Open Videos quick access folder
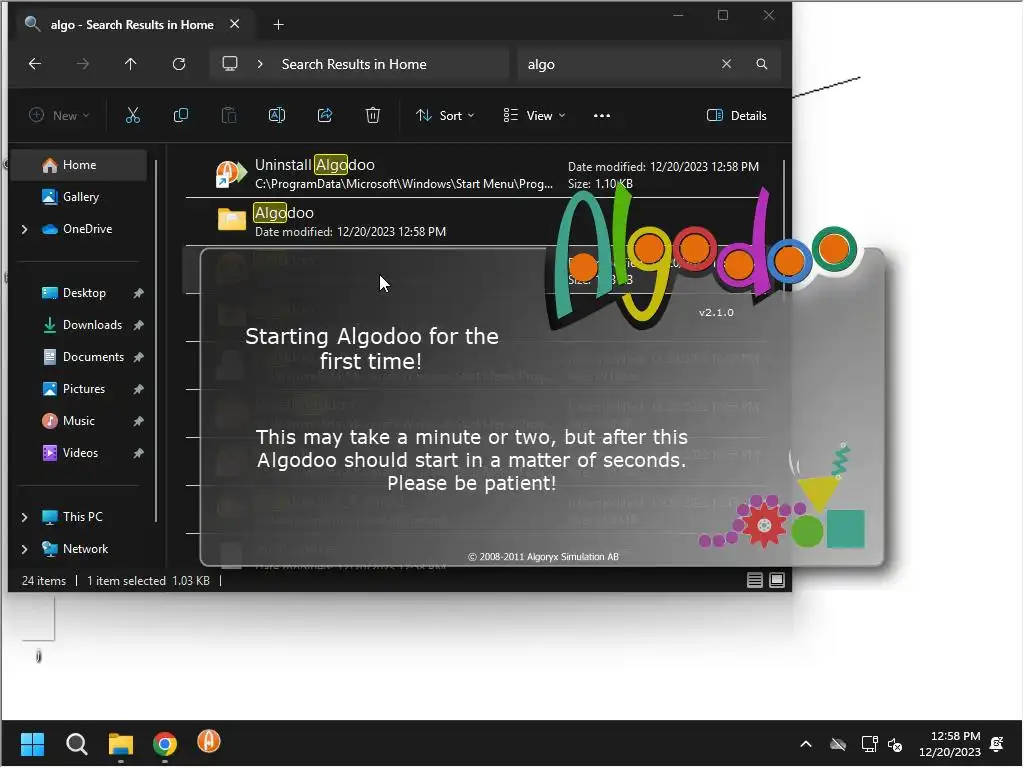 (x=79, y=453)
